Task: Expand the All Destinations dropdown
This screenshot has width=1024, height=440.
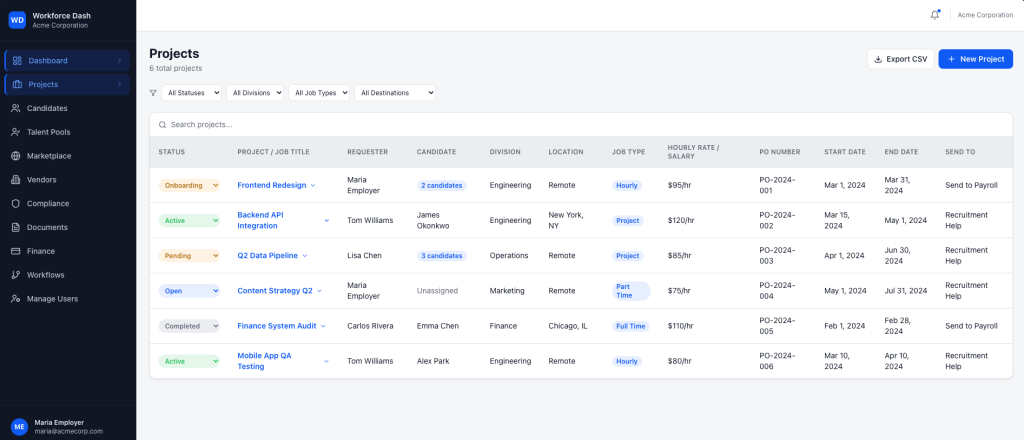Action: click(396, 93)
